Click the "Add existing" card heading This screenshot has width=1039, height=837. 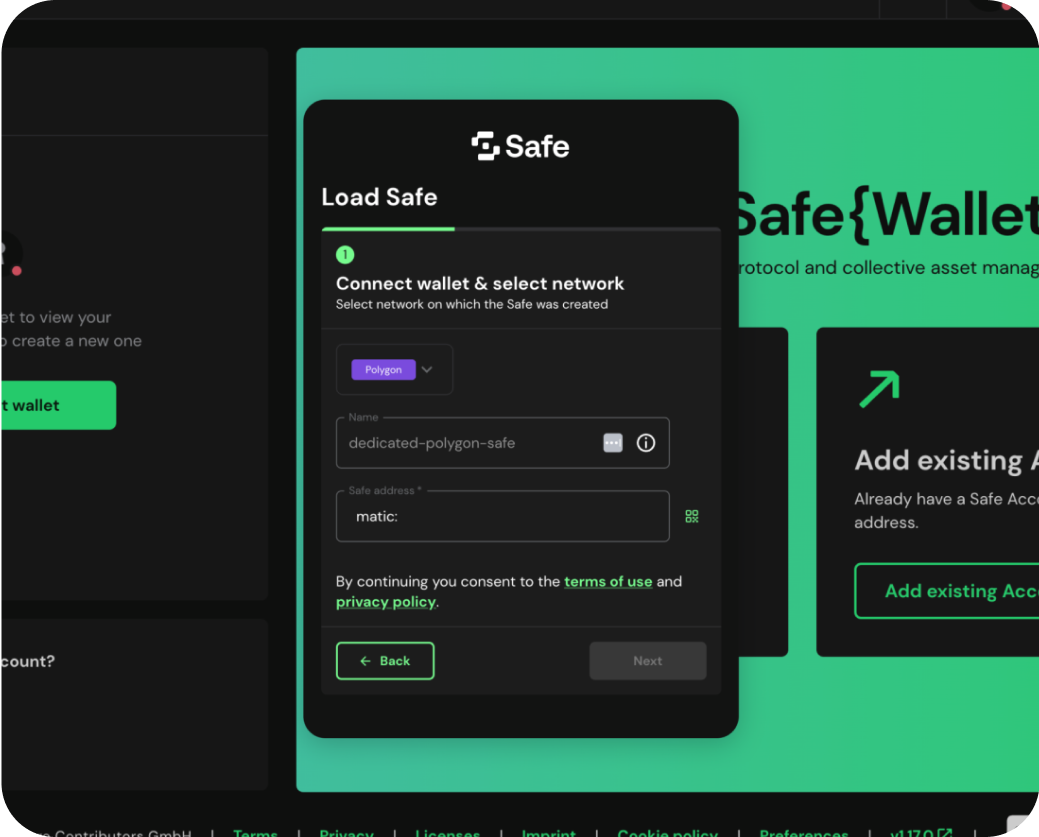click(946, 460)
